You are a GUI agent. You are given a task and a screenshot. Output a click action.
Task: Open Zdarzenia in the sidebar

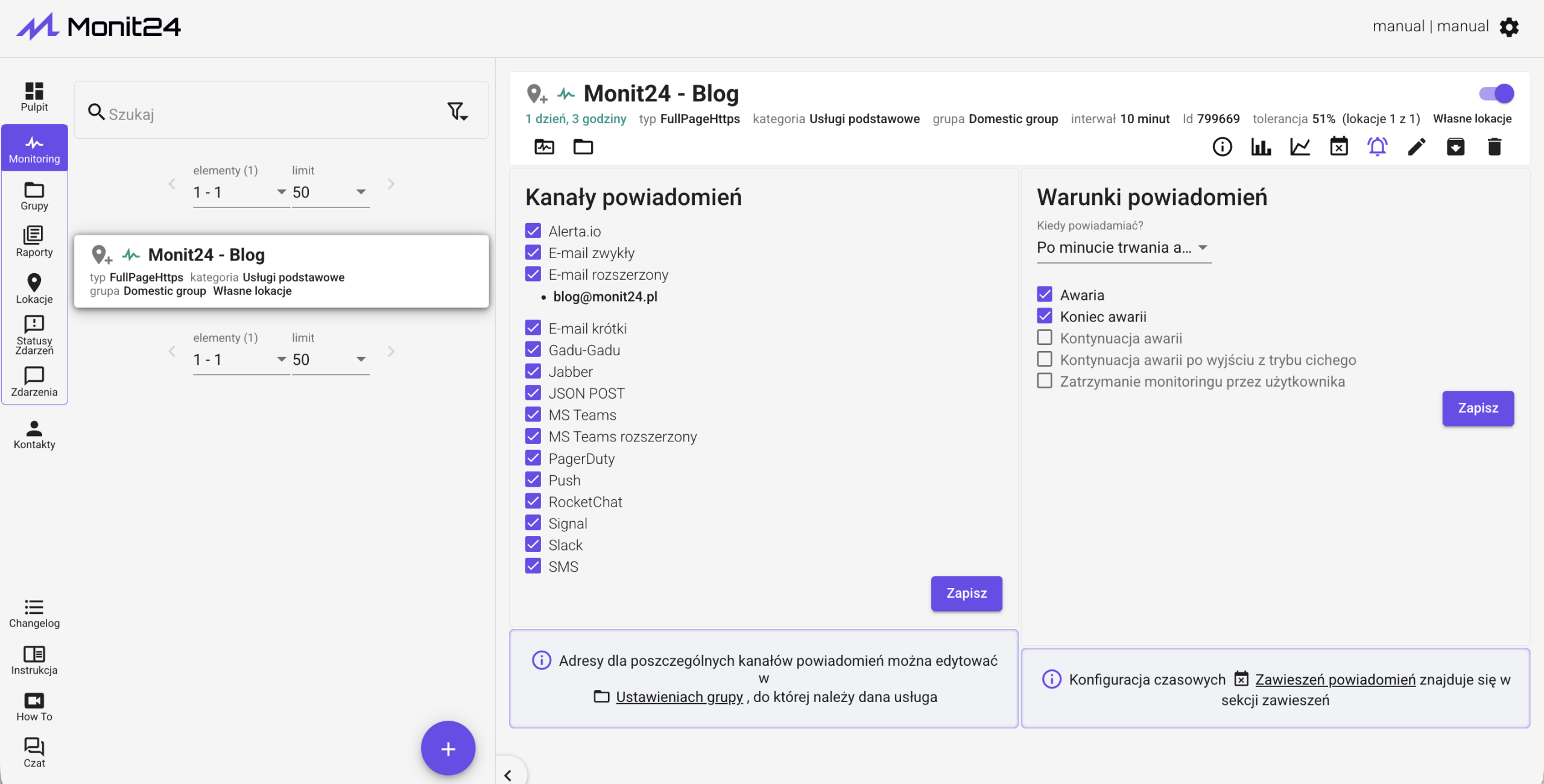tap(34, 382)
